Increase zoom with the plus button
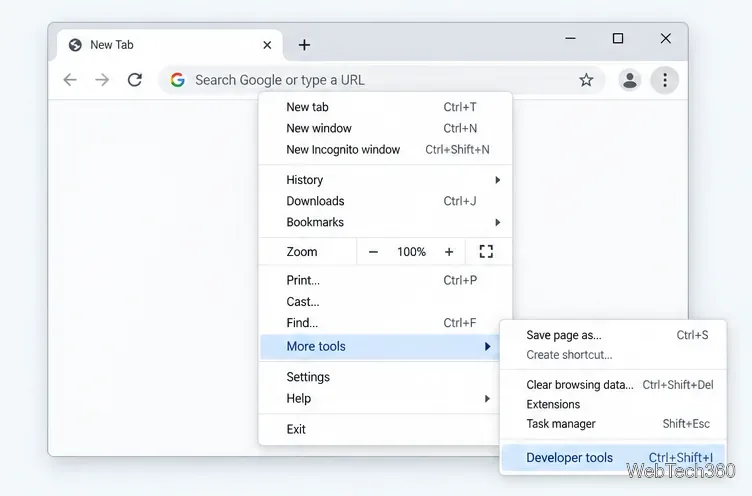This screenshot has height=496, width=752. click(x=449, y=252)
